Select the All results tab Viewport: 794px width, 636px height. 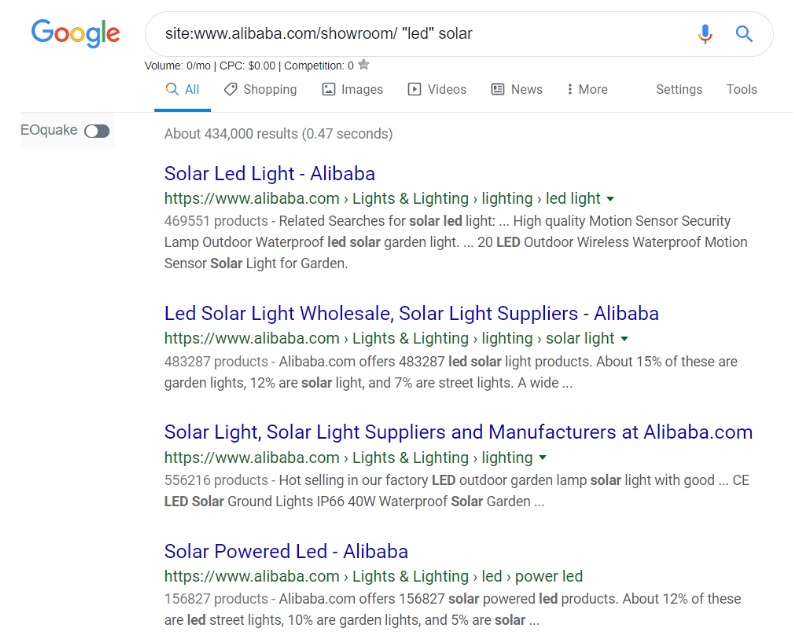click(x=182, y=90)
